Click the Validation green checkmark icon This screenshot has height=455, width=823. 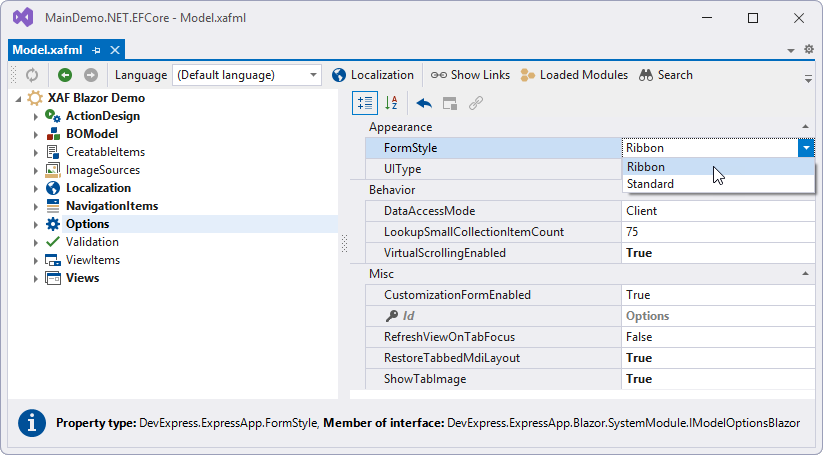click(x=53, y=242)
